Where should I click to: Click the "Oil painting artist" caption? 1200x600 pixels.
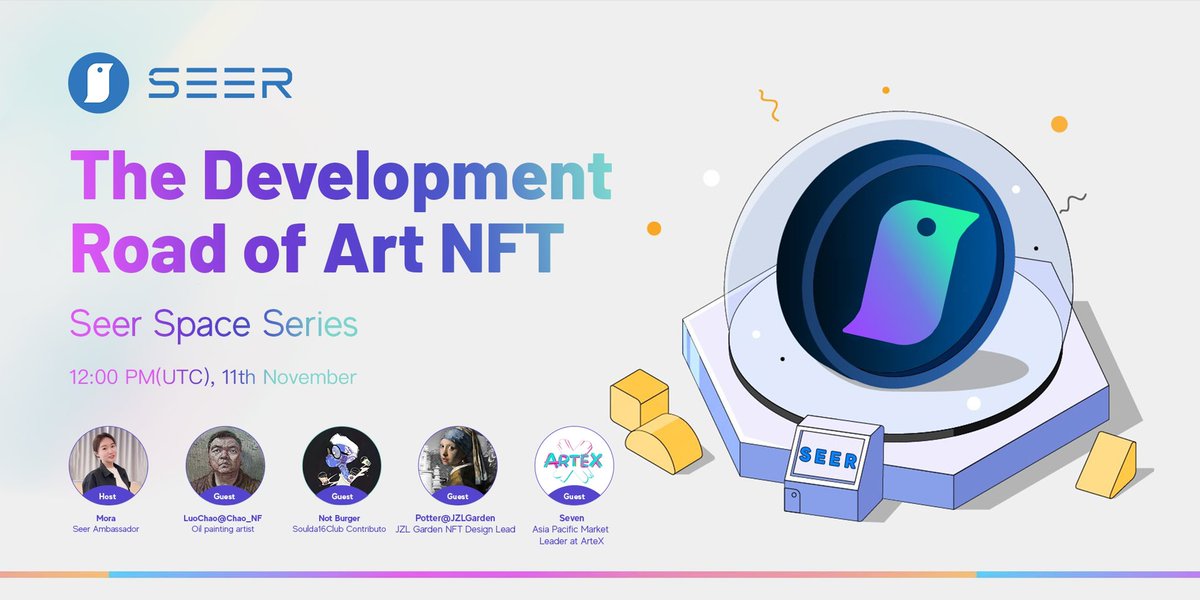point(225,529)
